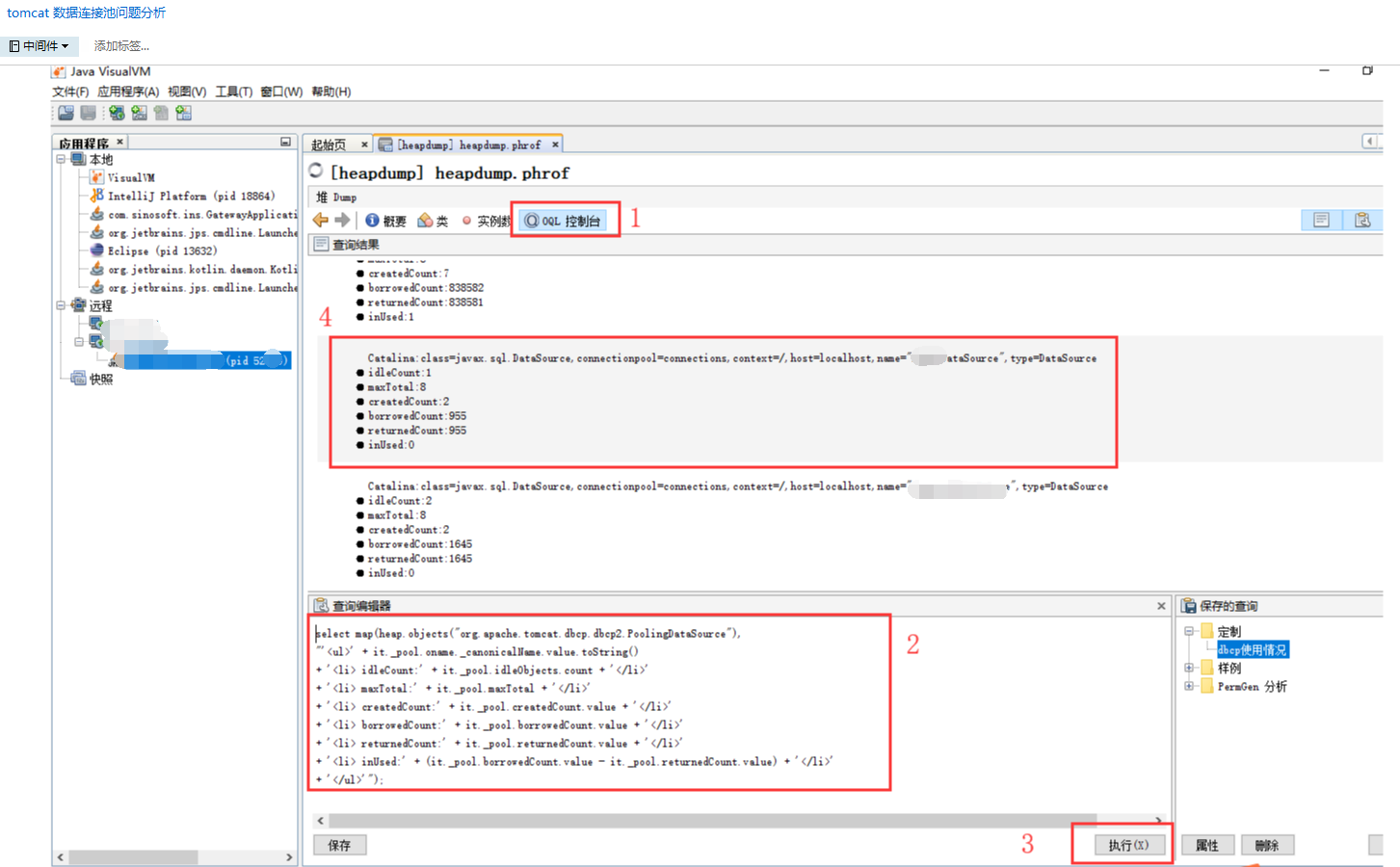Minimize the 应用程序 panel
The image size is (1400, 867).
point(285,142)
